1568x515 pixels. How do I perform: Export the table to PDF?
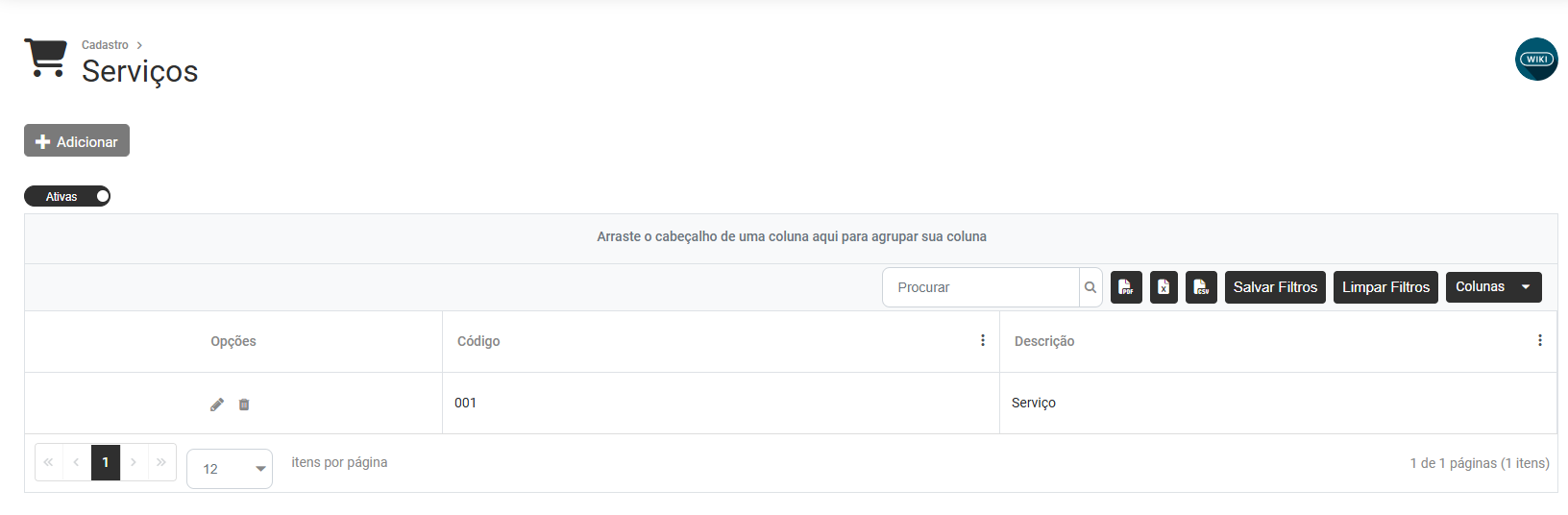[x=1126, y=287]
